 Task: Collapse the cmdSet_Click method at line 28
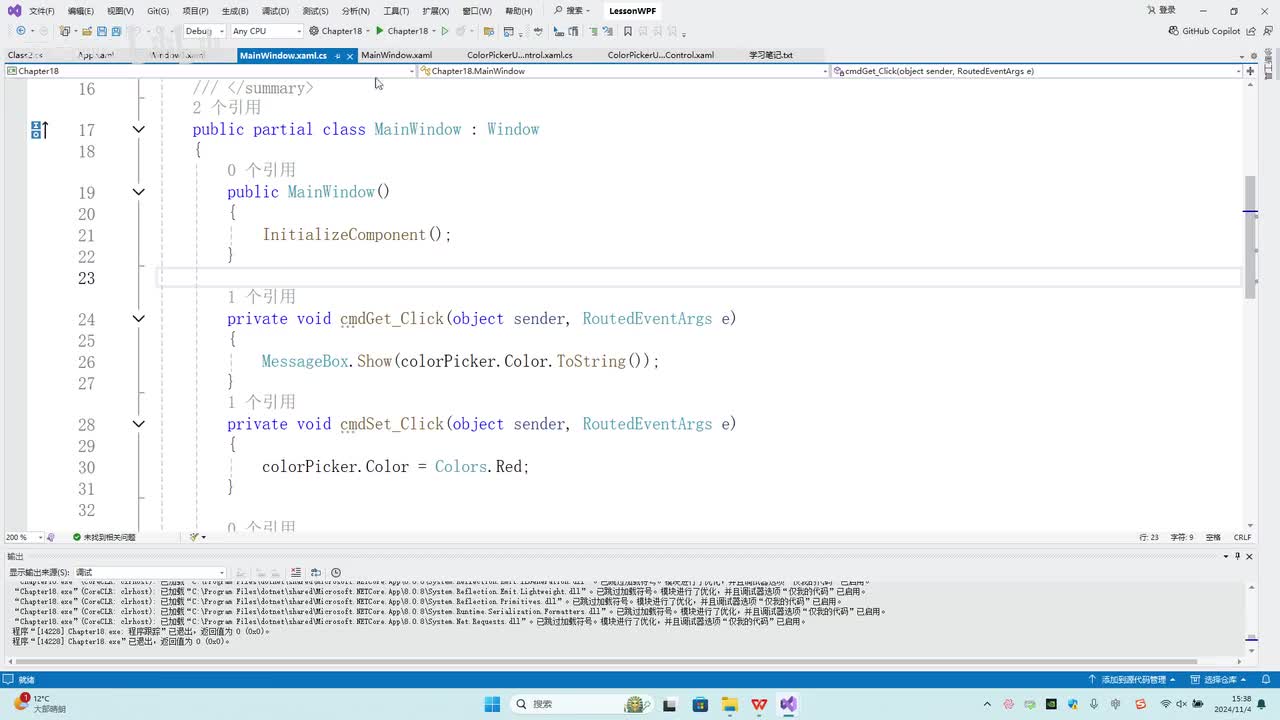point(139,424)
